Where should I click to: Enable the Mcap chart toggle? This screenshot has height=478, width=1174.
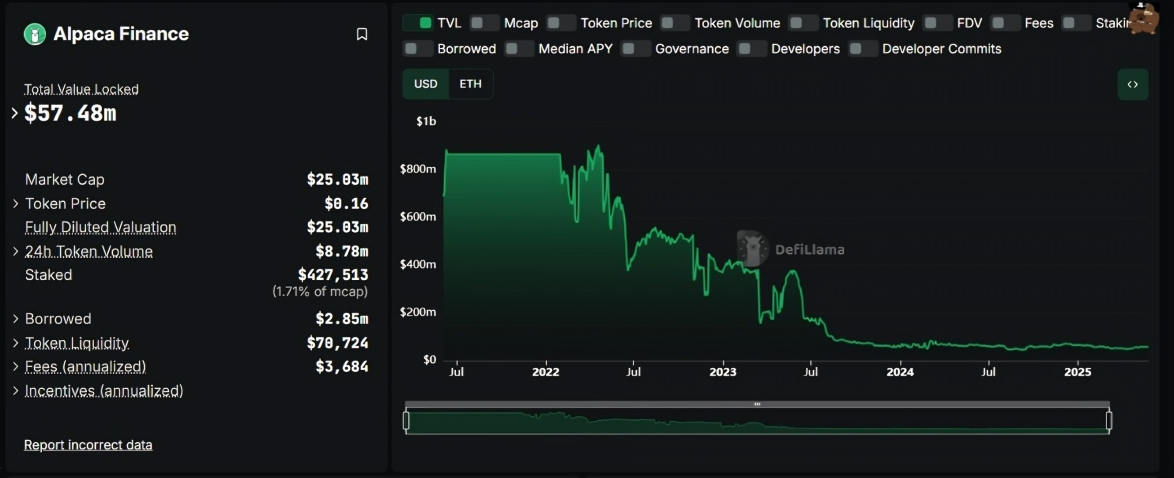tap(484, 23)
